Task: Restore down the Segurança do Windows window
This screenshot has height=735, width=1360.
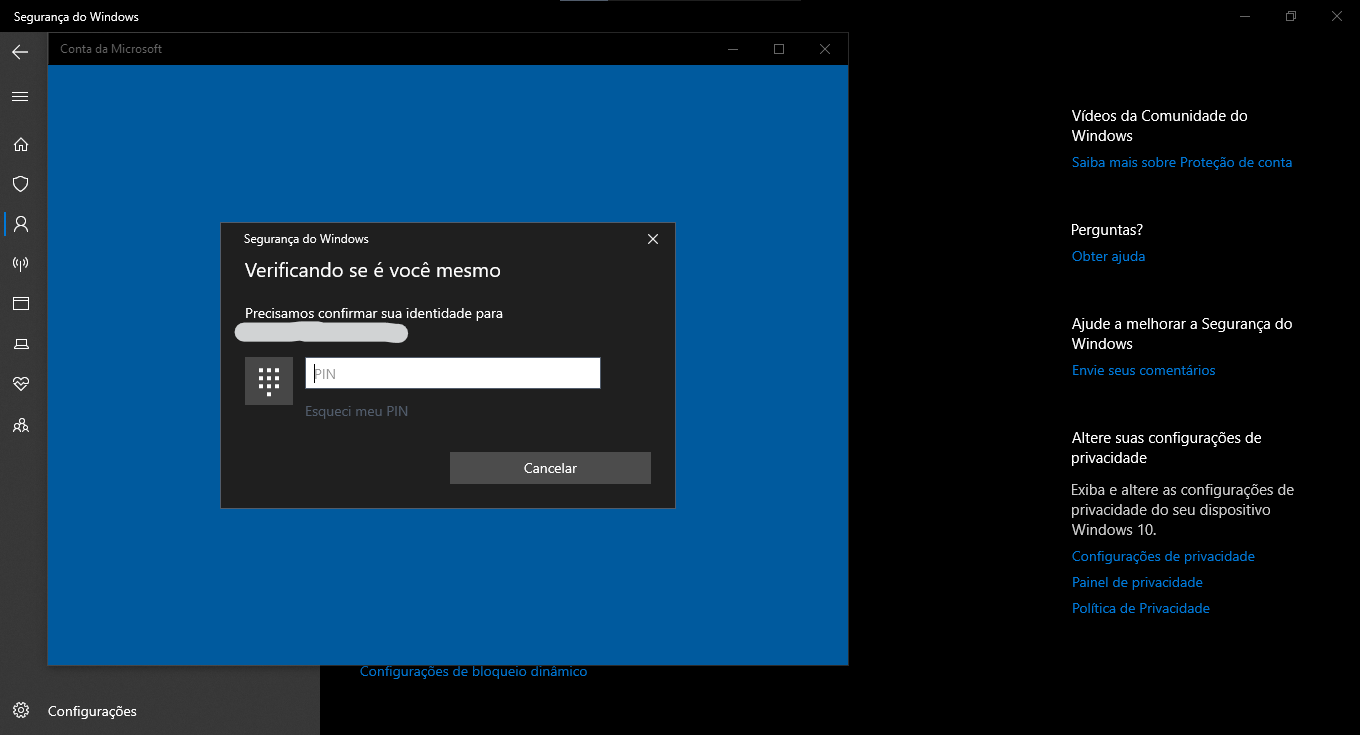Action: 1291,16
